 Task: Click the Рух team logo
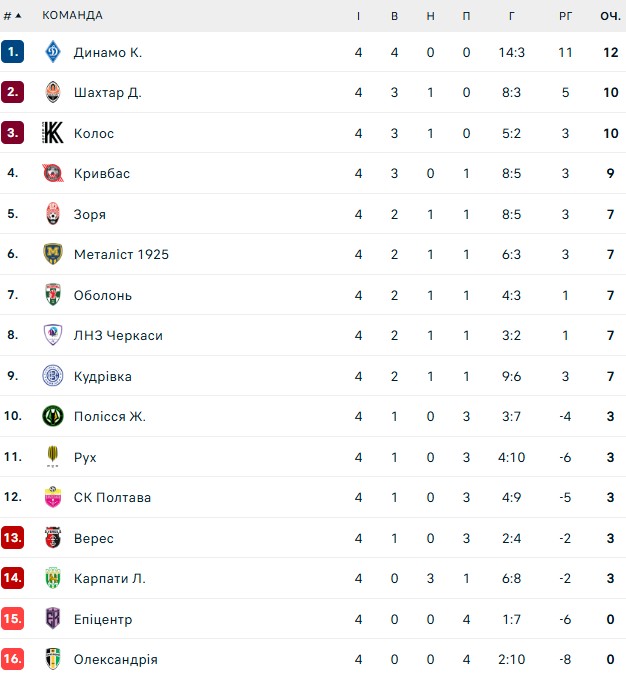click(x=53, y=457)
